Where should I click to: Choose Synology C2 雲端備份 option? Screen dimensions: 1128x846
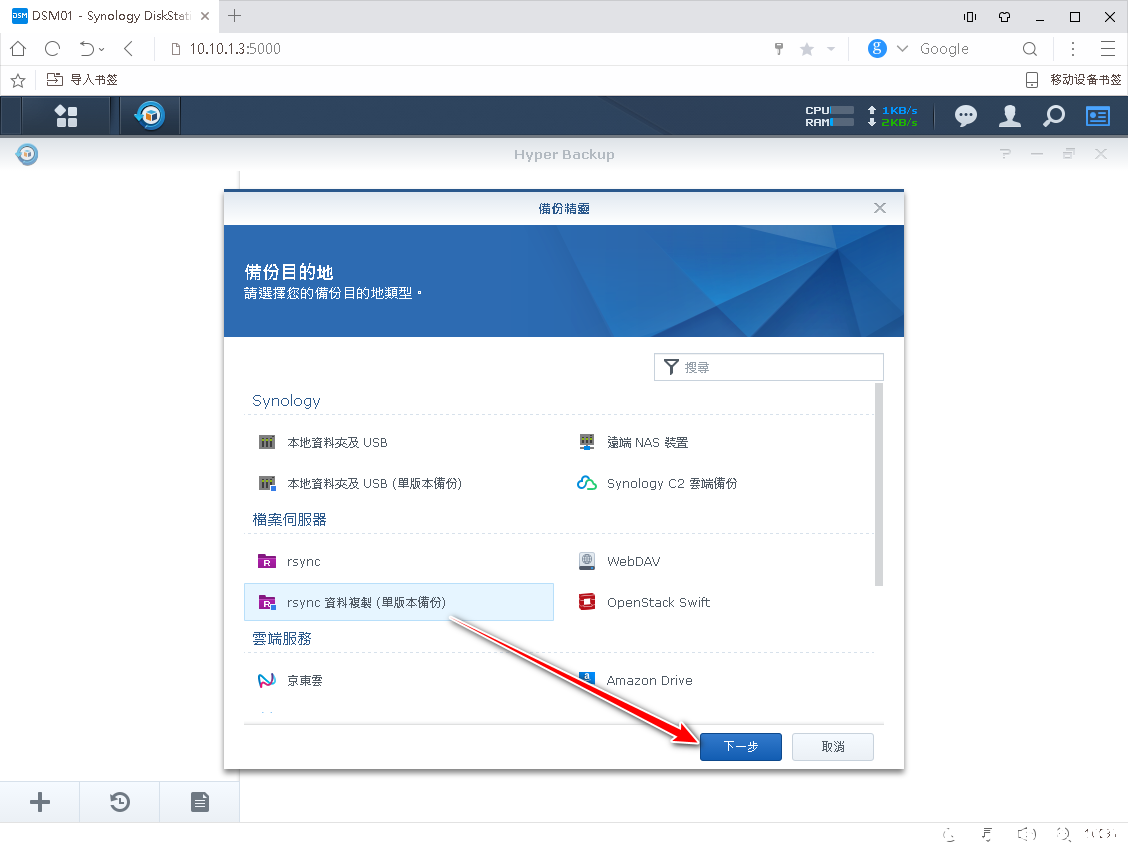pyautogui.click(x=671, y=483)
